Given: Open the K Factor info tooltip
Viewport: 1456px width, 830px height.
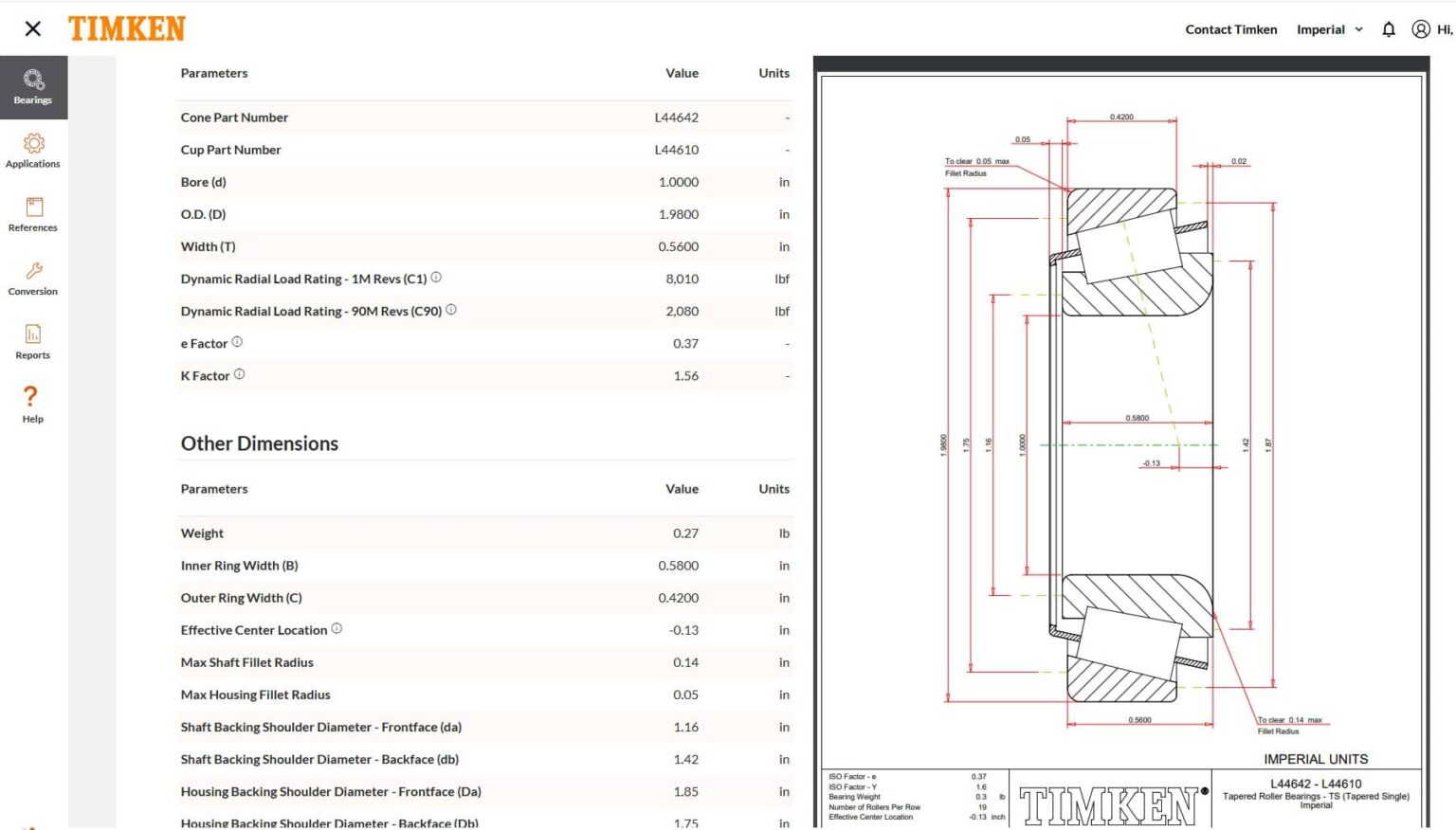Looking at the screenshot, I should (x=237, y=373).
